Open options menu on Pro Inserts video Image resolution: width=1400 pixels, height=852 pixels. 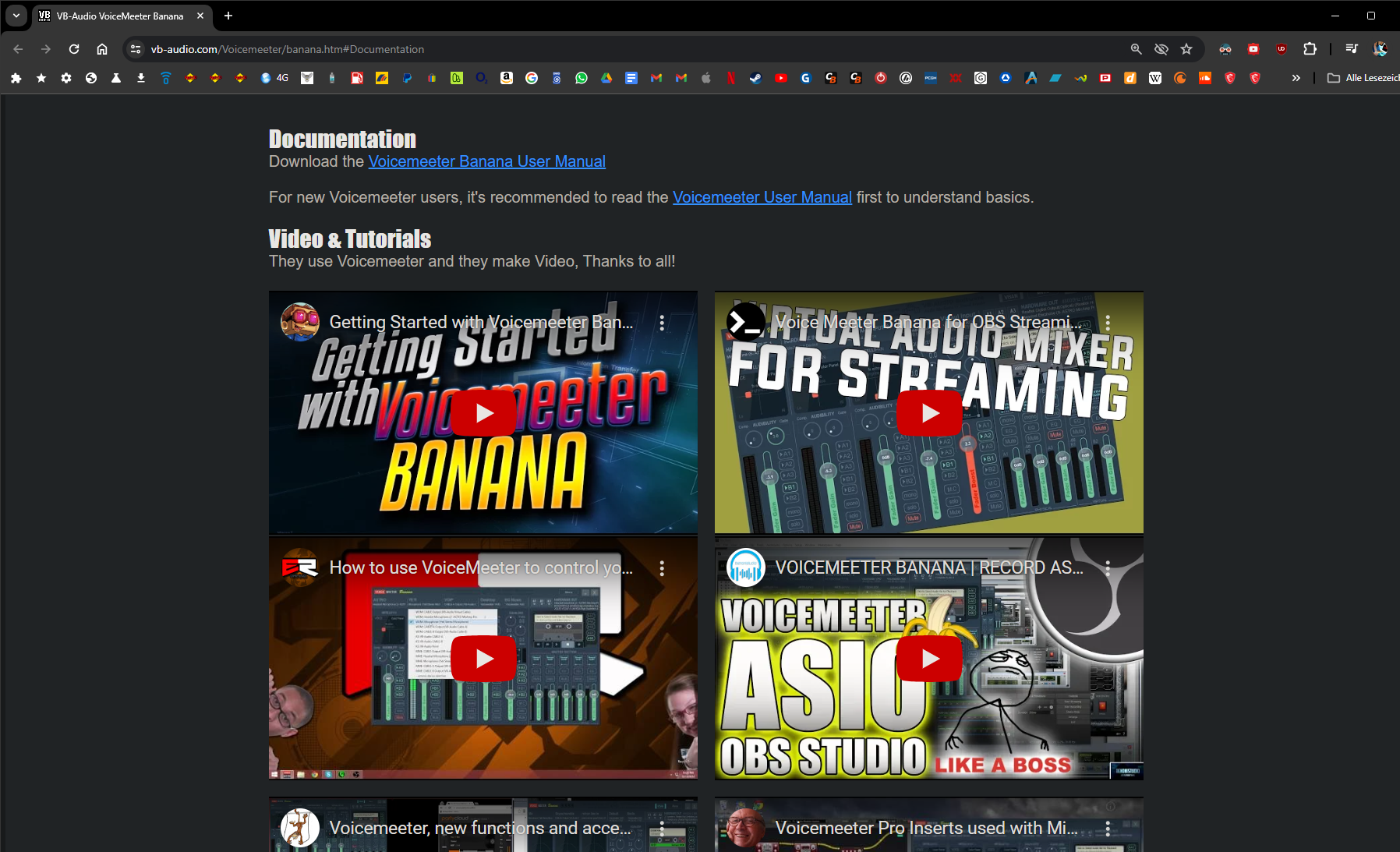(x=1108, y=829)
